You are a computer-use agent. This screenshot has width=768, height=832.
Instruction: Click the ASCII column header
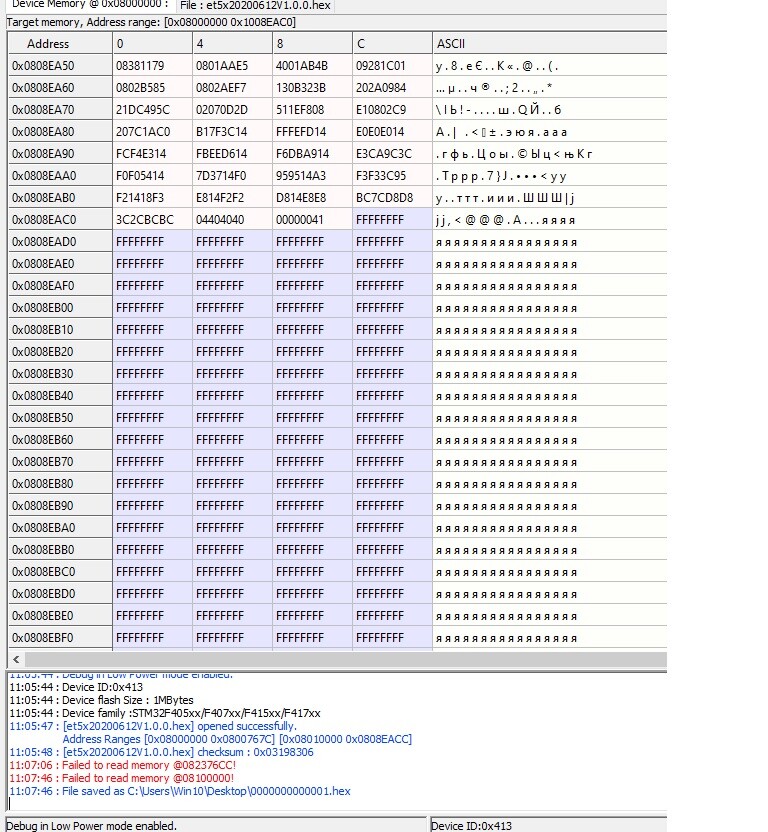tap(549, 44)
